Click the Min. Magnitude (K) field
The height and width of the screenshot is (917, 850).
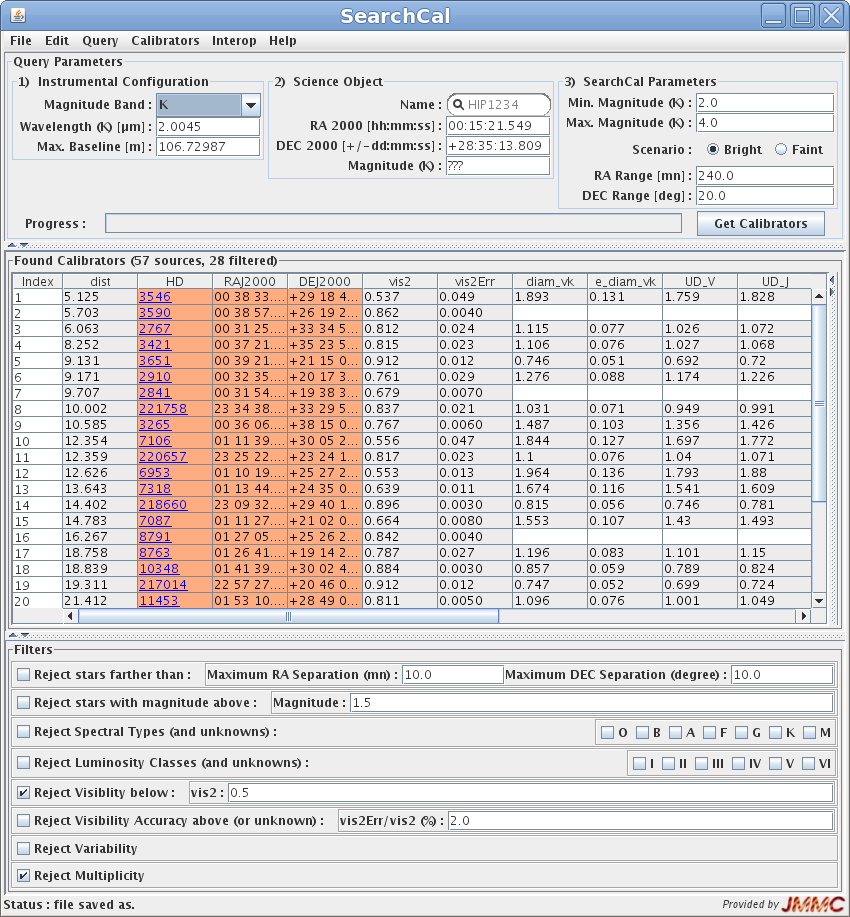click(x=765, y=103)
